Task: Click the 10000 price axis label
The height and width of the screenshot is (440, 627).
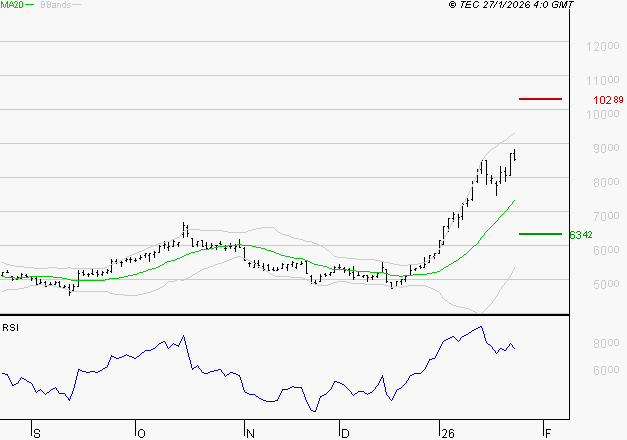Action: click(x=603, y=114)
